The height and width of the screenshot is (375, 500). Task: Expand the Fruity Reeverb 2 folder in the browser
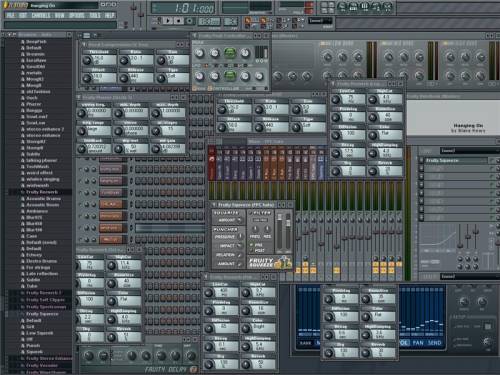[44, 293]
